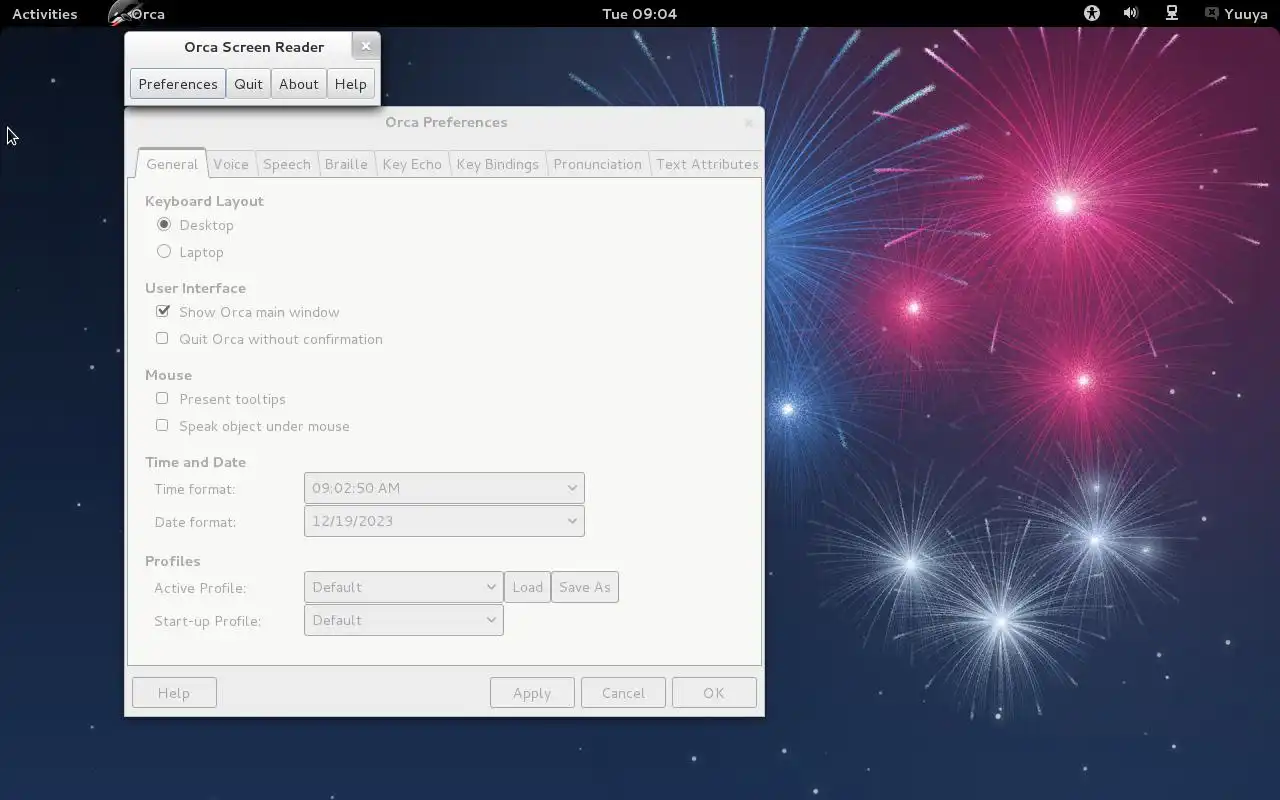Switch to the Key Echo tab
The width and height of the screenshot is (1280, 800).
tap(412, 164)
